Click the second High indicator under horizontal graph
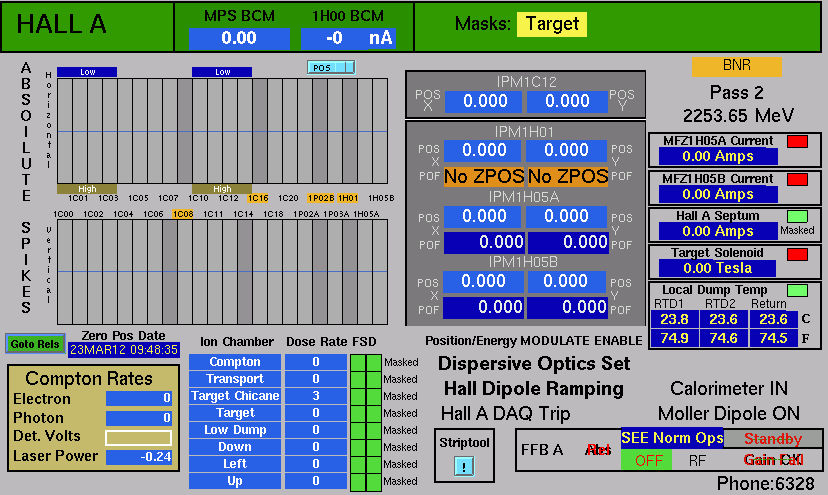 point(222,189)
